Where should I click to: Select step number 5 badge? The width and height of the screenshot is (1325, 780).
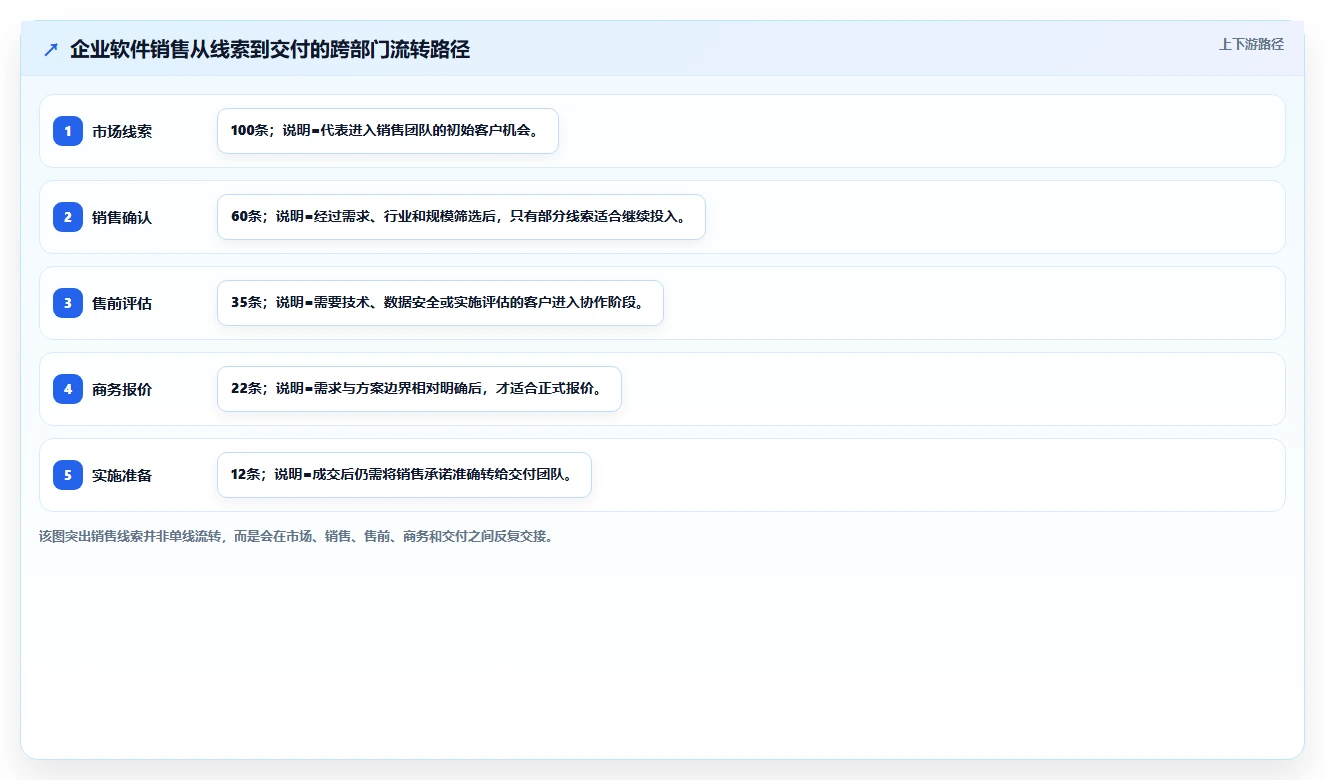click(x=68, y=475)
